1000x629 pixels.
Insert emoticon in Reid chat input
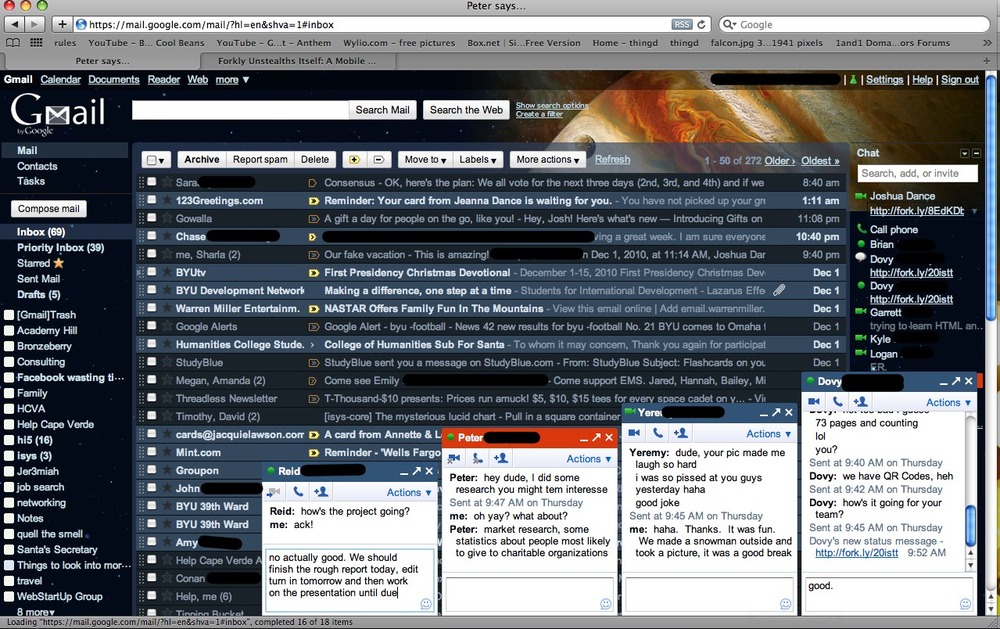[426, 603]
